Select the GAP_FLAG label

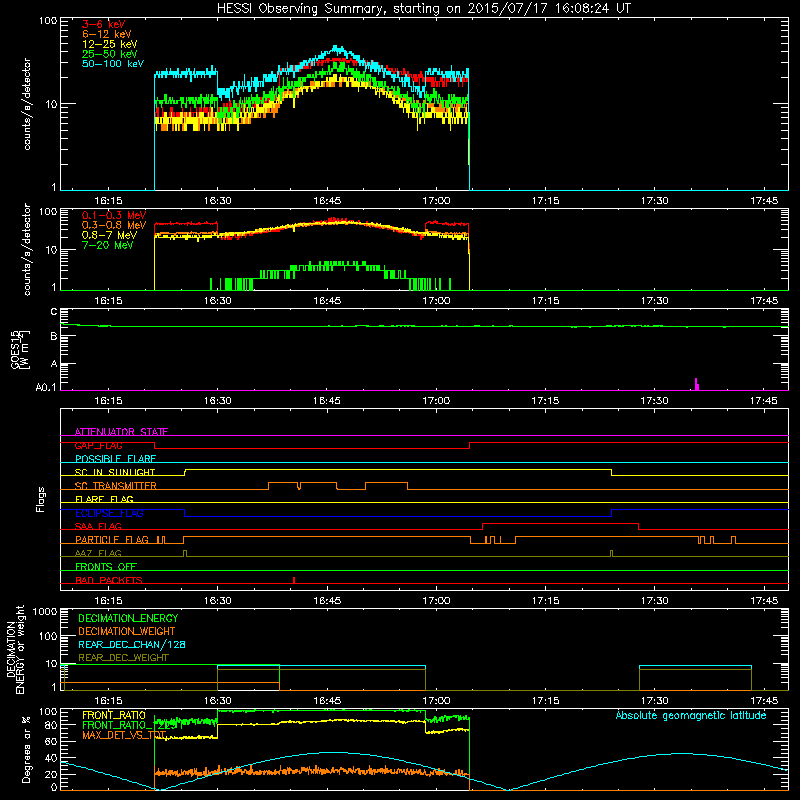pos(98,445)
